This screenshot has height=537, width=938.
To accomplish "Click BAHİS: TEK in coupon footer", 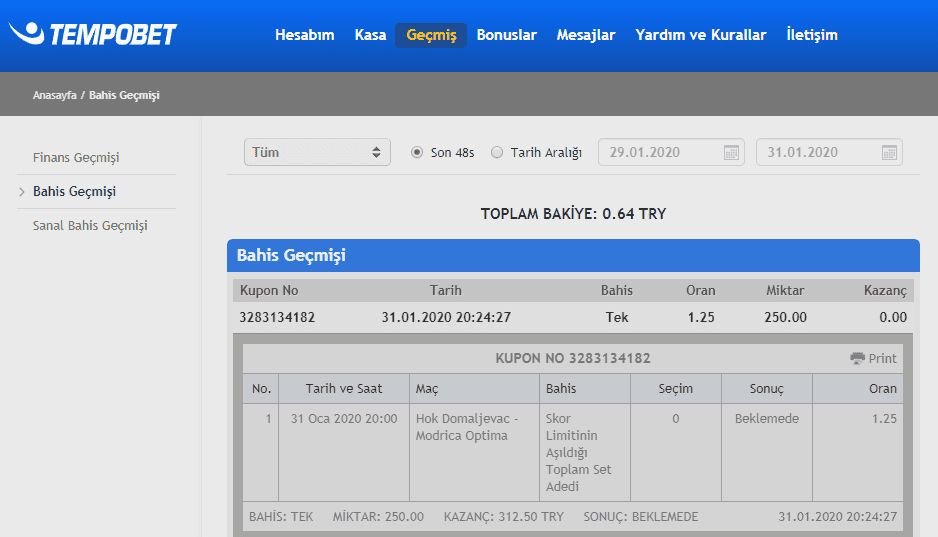I will pos(281,517).
